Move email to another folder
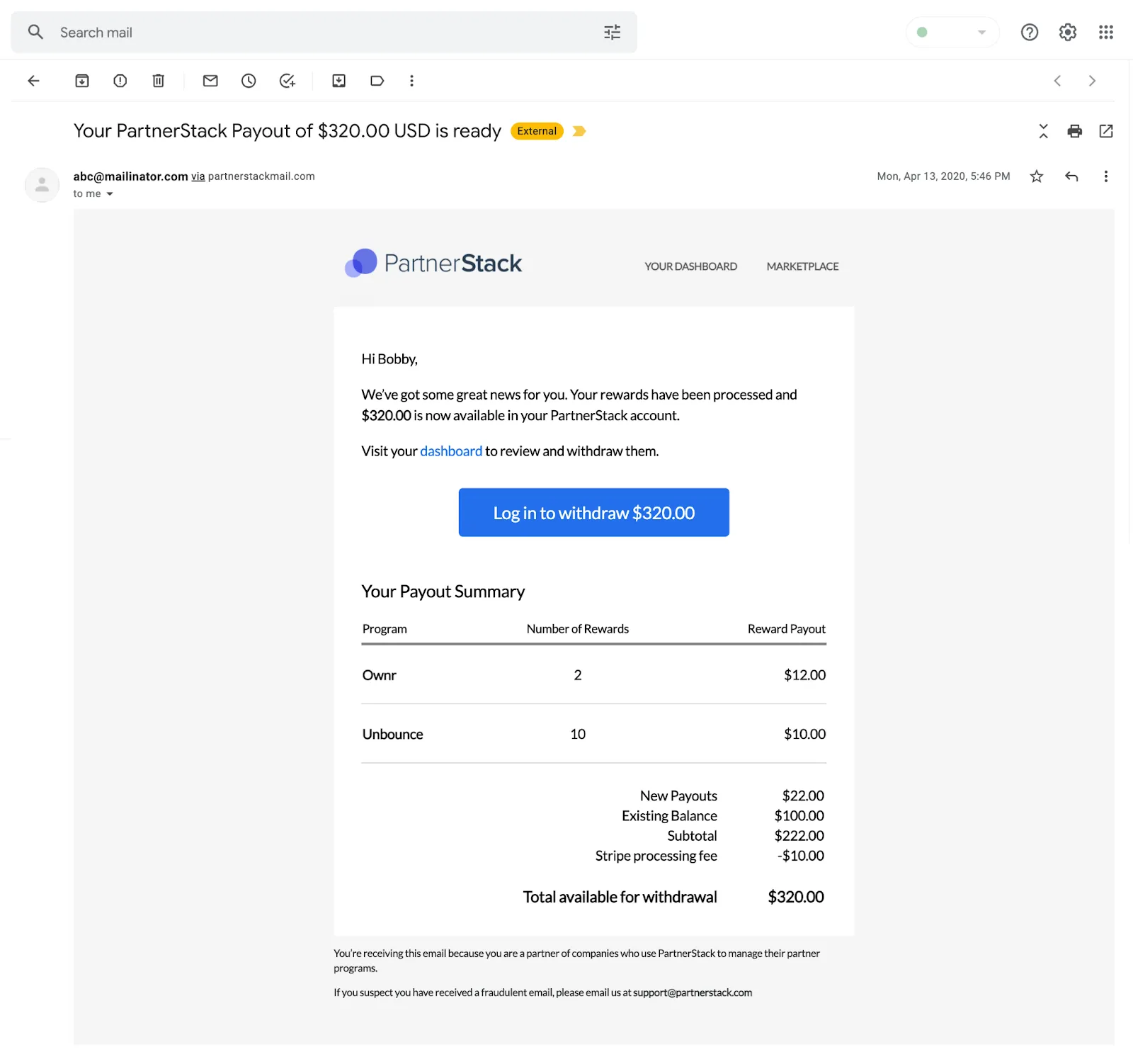1133x1064 pixels. (339, 81)
